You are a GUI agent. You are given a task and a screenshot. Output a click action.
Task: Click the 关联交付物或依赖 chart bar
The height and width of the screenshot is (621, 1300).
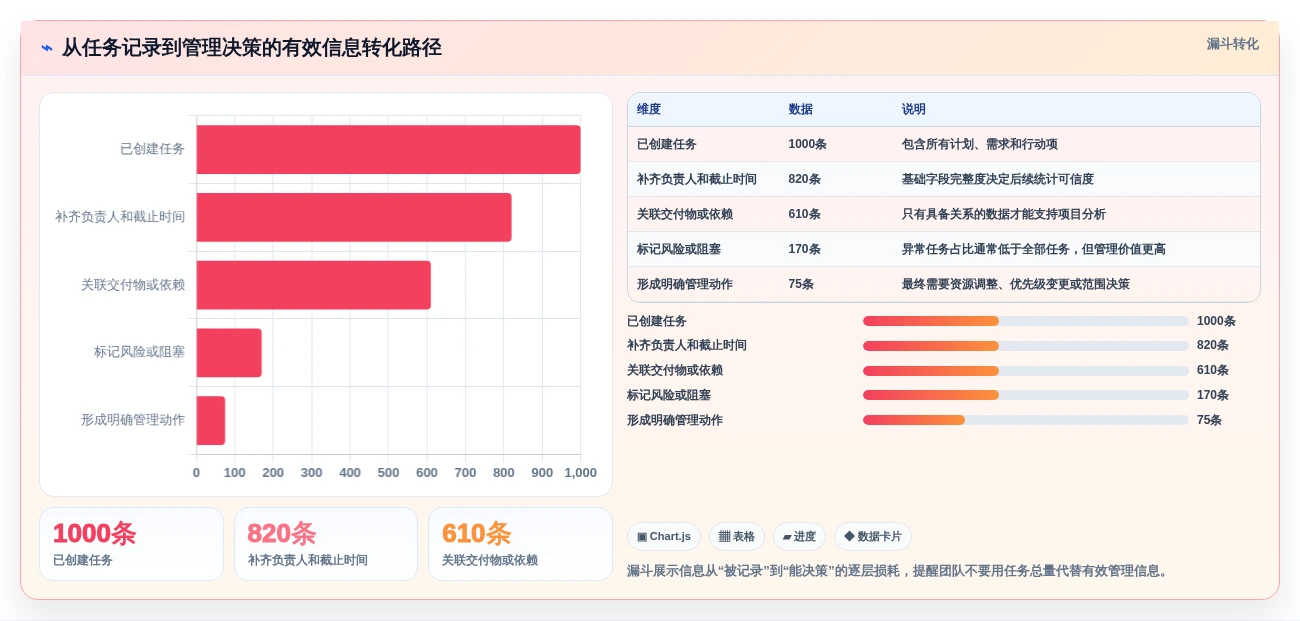(x=314, y=285)
